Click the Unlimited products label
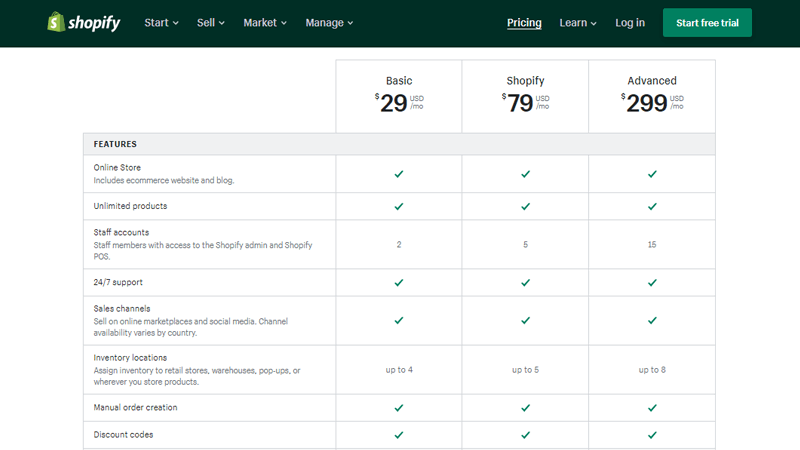800x450 pixels. tap(130, 206)
